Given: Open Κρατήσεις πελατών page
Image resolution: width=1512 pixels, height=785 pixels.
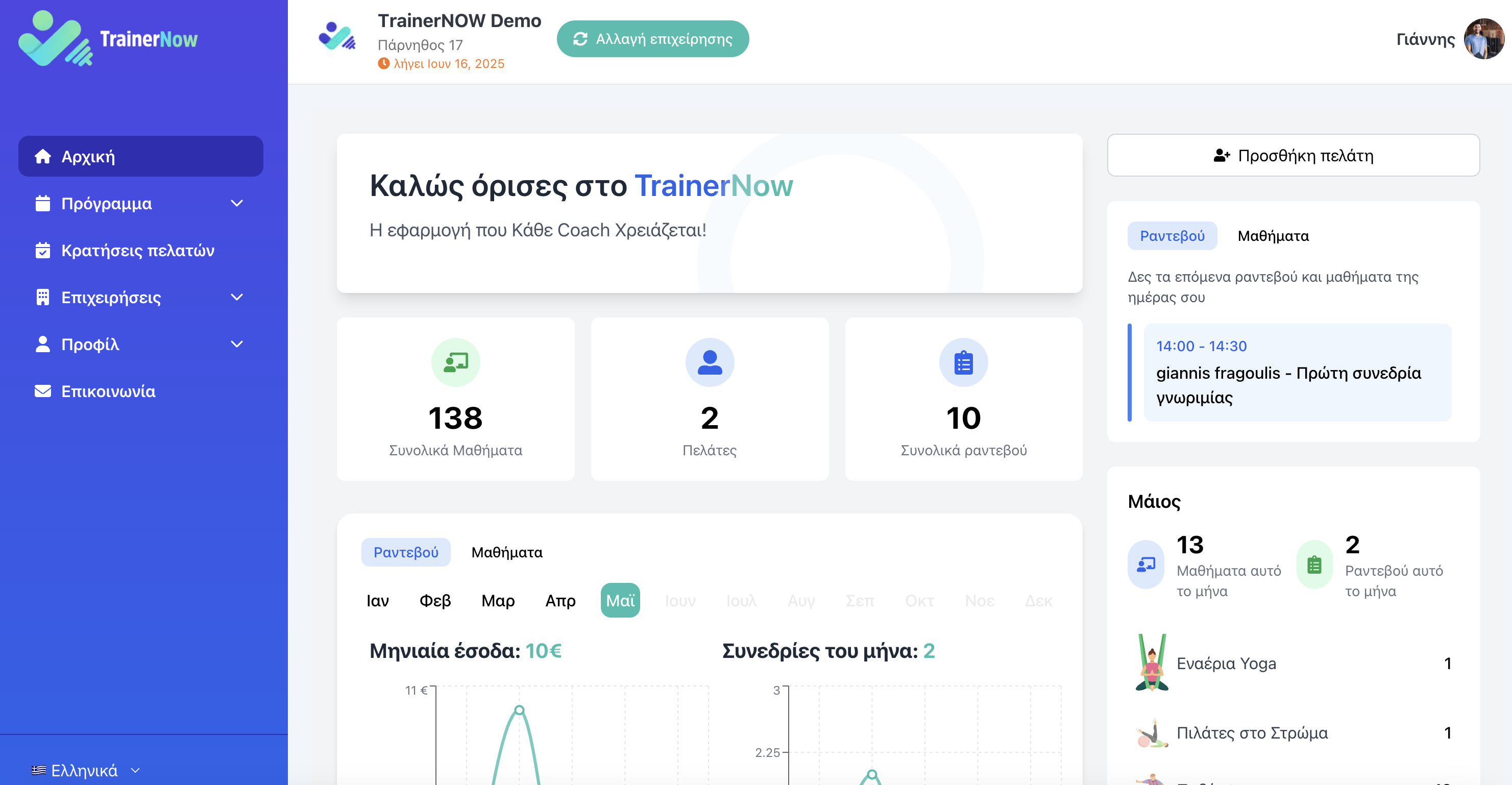Looking at the screenshot, I should pos(141,251).
